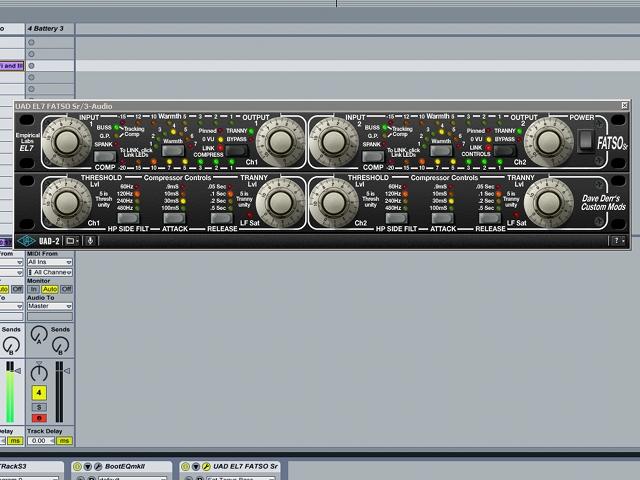Click Ch1 Attack selector button

(x=174, y=218)
